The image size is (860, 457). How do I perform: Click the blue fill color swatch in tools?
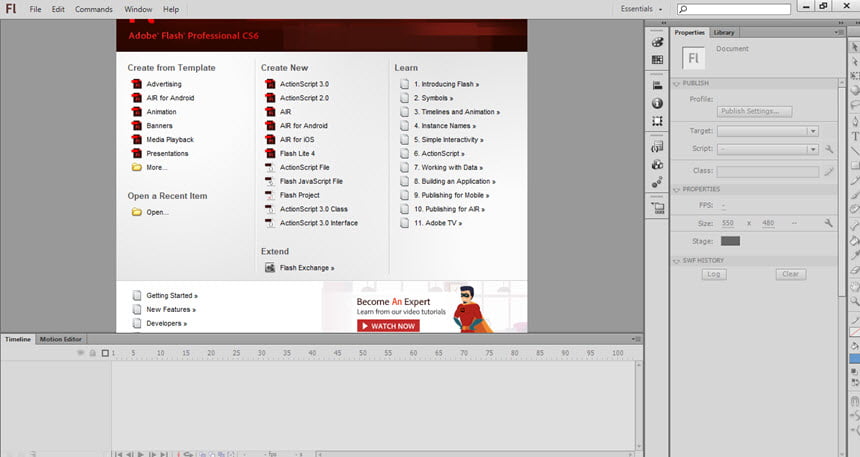(x=855, y=358)
